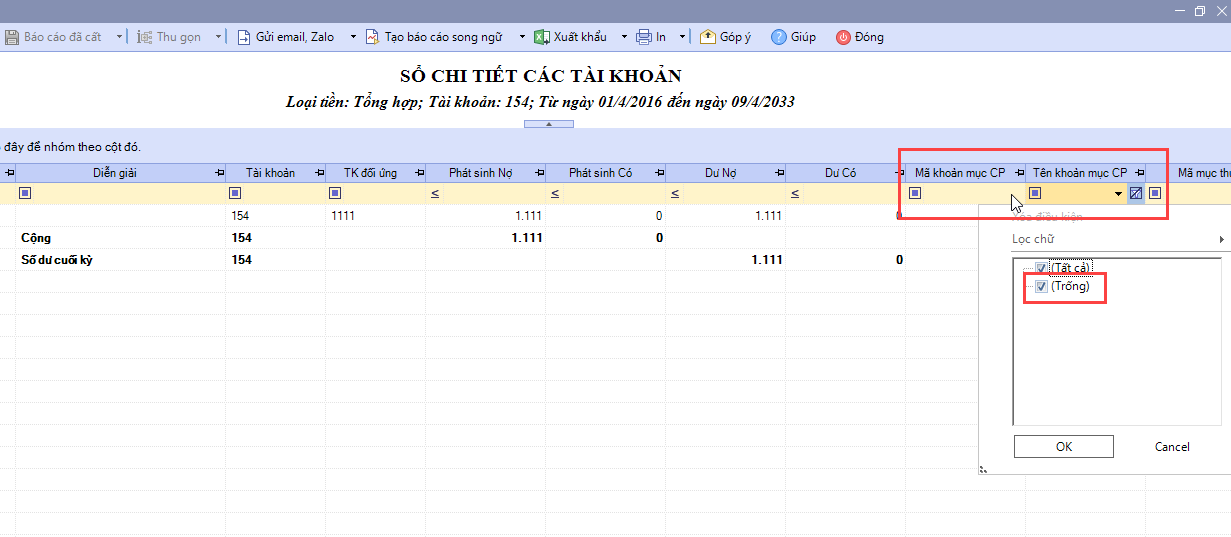The height and width of the screenshot is (537, 1231).
Task: Click the printer icon for In
Action: (644, 37)
